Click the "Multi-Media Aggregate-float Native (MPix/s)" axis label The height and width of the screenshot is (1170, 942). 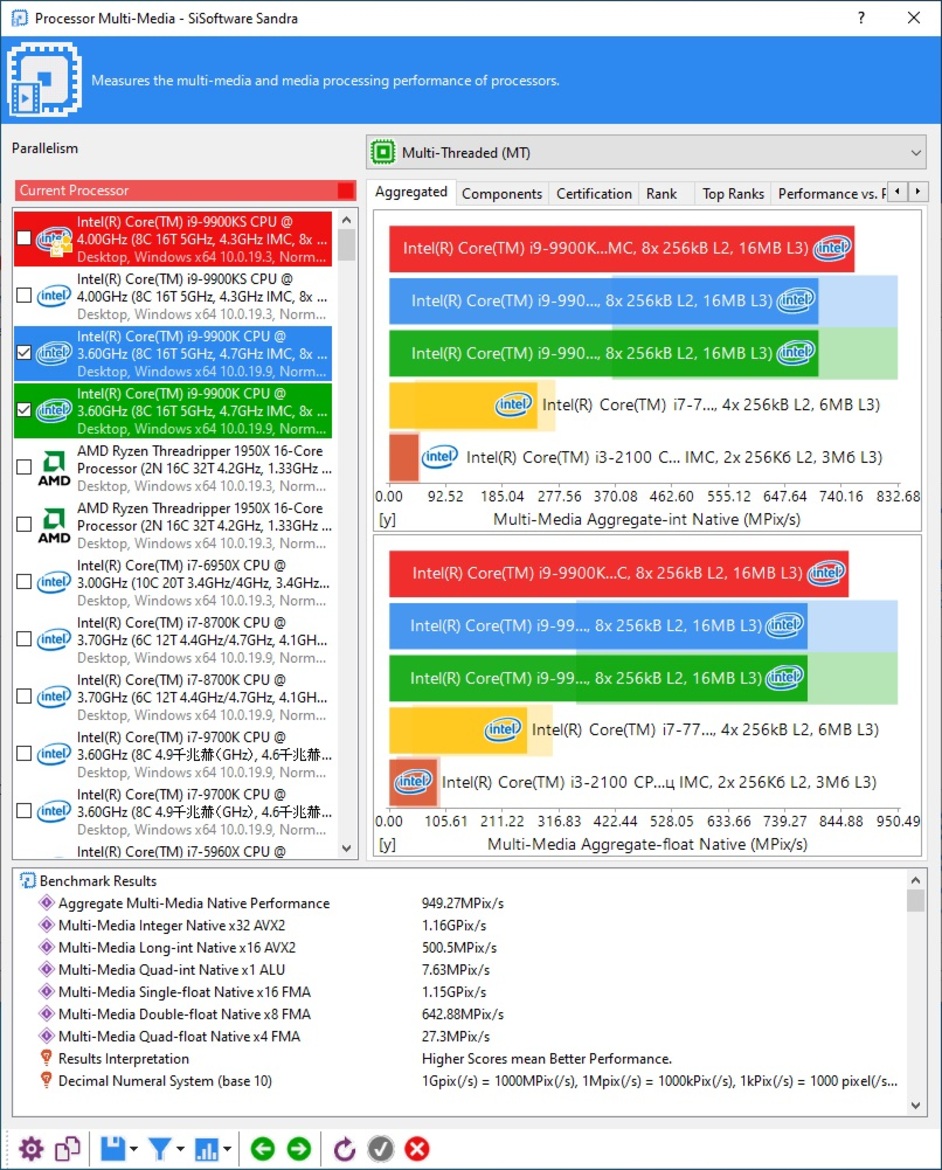(646, 844)
